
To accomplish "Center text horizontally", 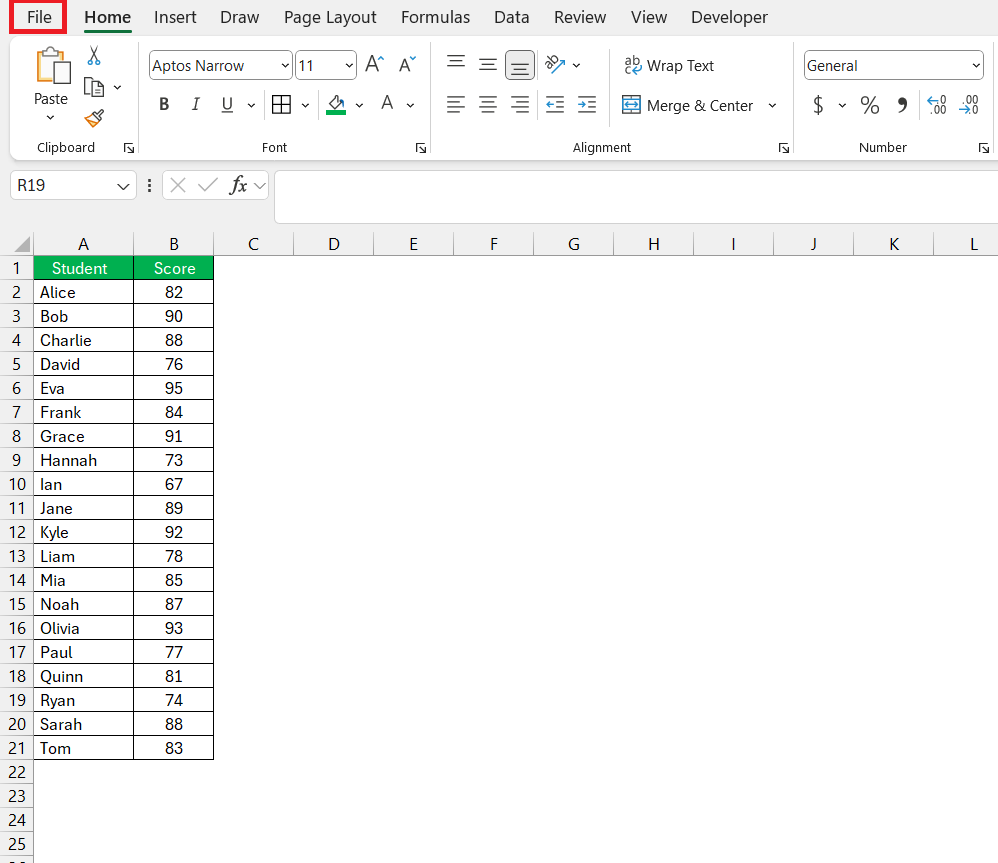I will [488, 104].
